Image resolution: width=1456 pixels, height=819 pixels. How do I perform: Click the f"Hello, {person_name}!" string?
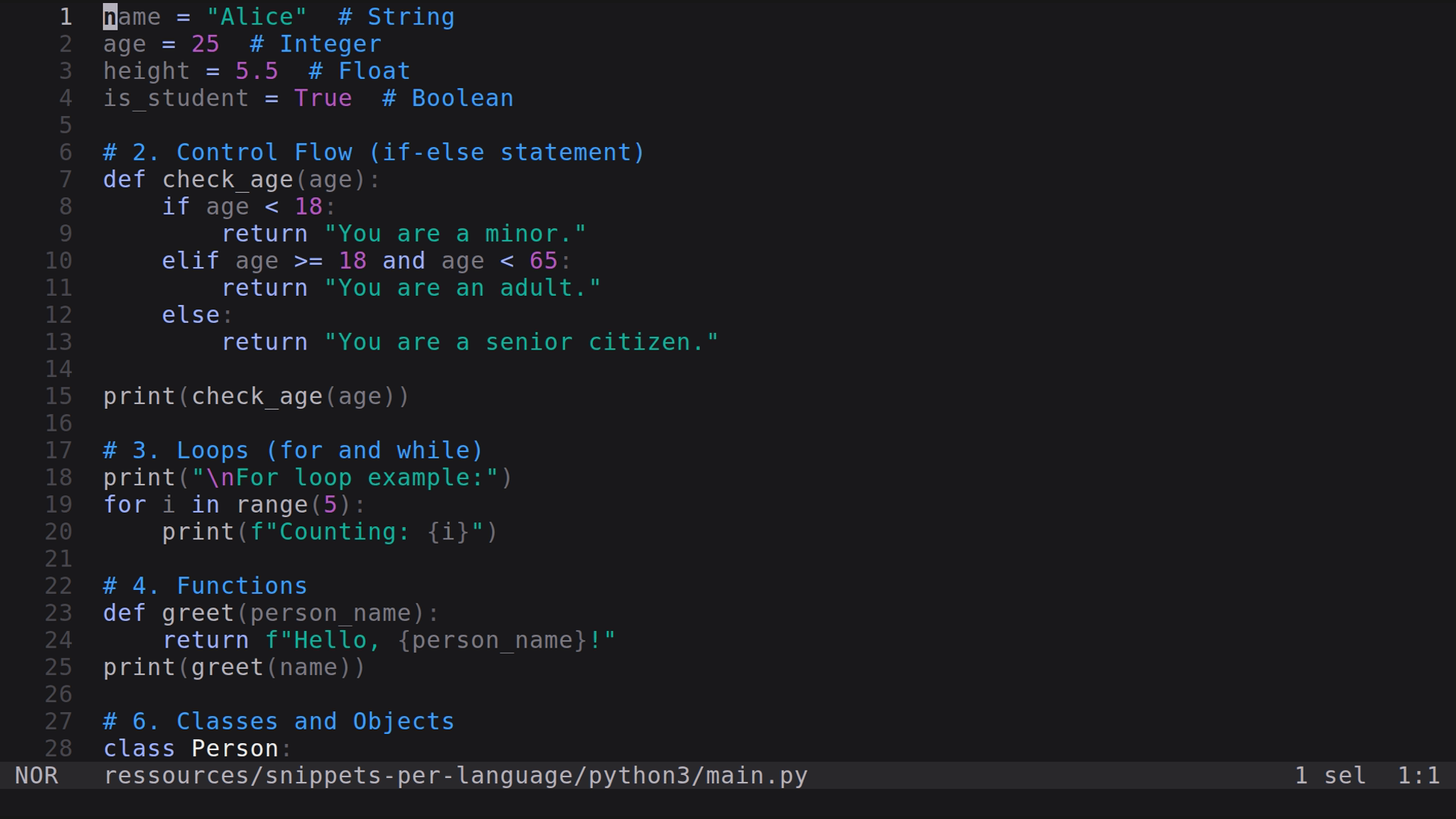[x=441, y=641]
